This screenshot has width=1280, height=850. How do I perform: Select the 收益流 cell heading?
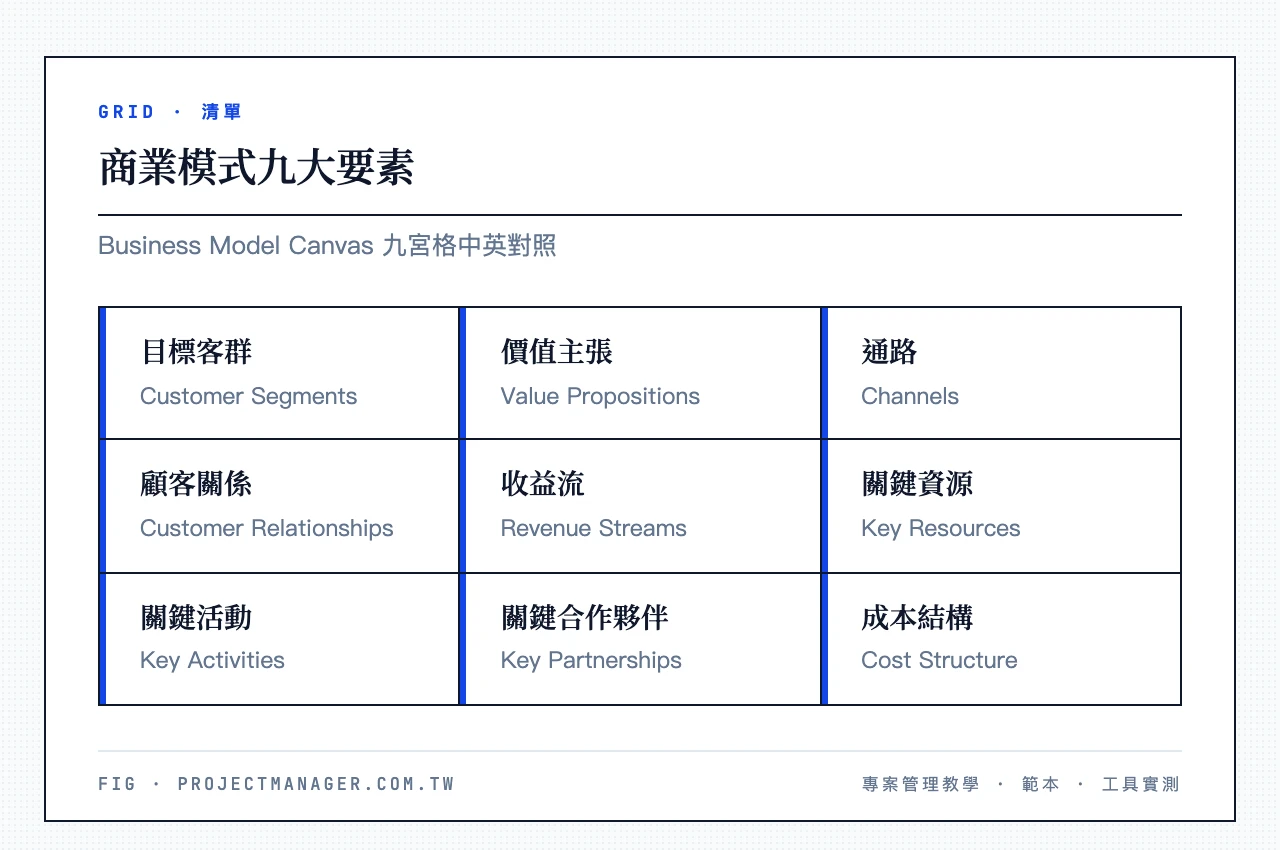coord(543,484)
